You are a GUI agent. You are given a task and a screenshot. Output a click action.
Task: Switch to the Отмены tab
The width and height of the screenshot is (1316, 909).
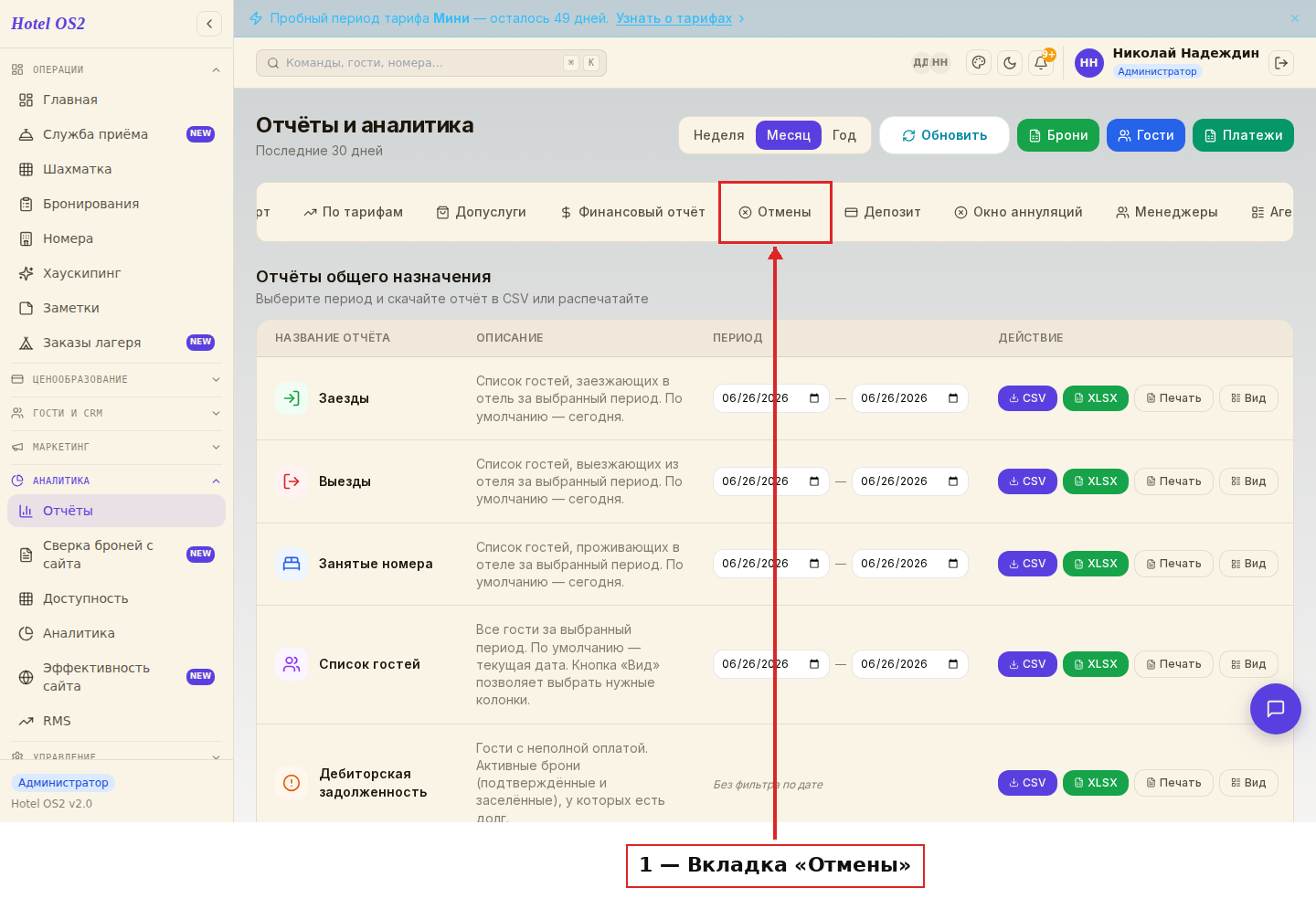tap(775, 212)
